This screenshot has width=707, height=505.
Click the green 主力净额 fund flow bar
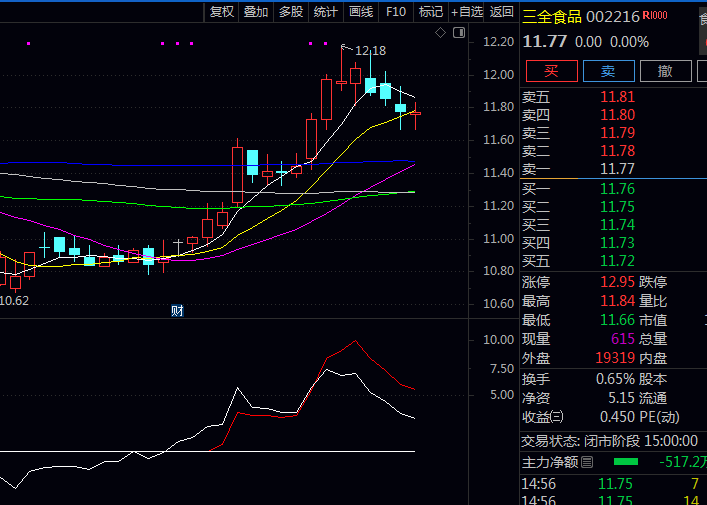[x=625, y=462]
